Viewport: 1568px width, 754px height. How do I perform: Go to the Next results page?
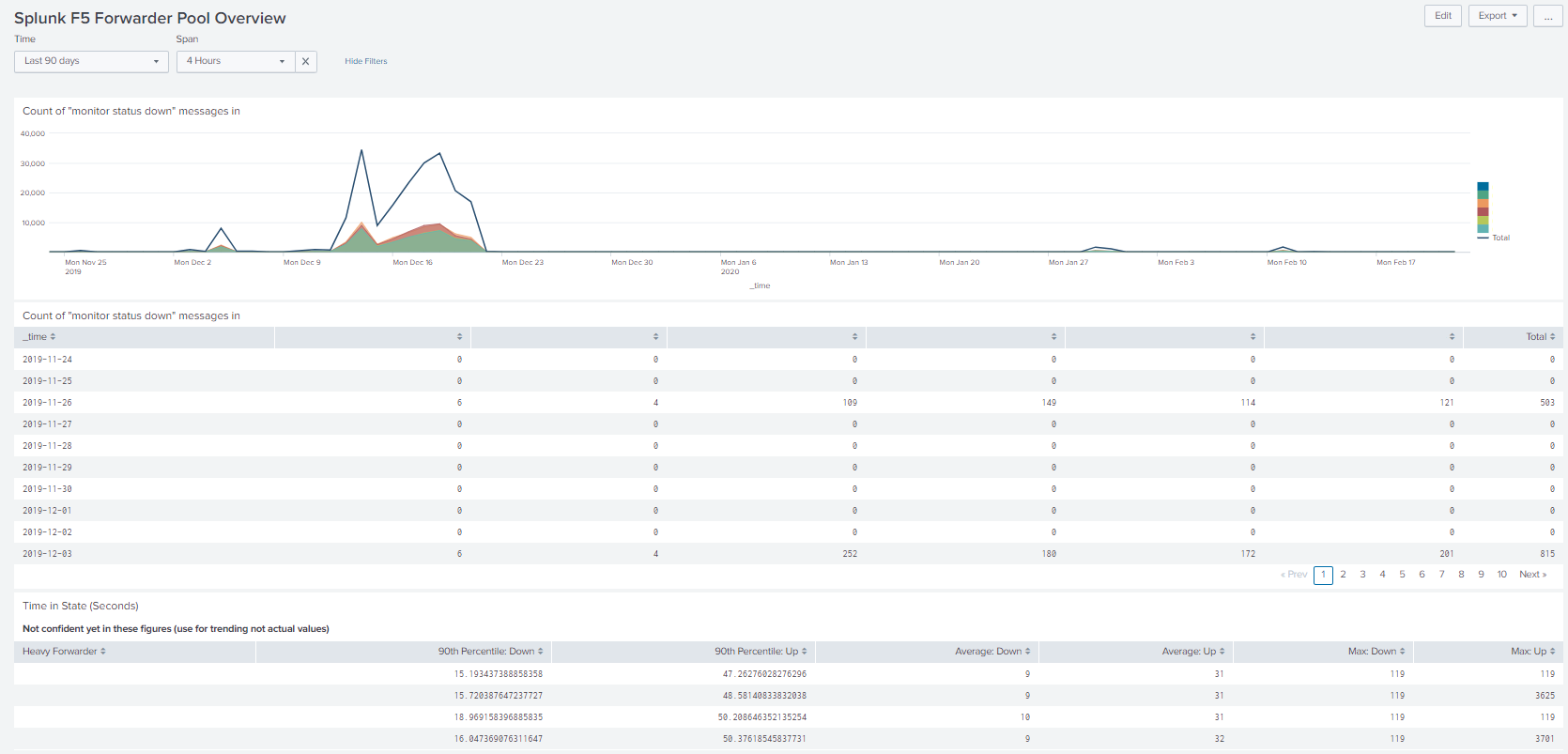(x=1532, y=575)
